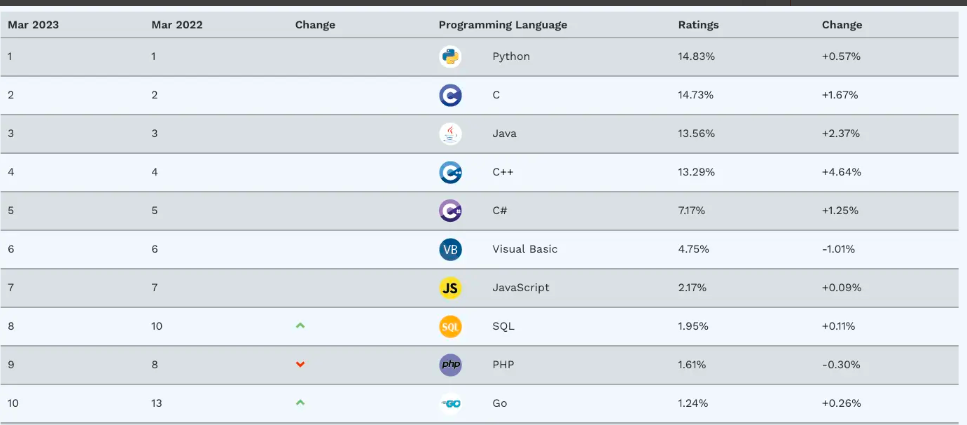
Task: Click the Python logo icon
Action: coord(450,57)
